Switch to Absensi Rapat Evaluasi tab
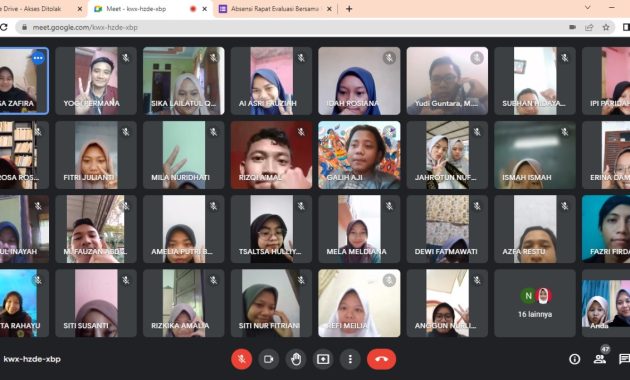The height and width of the screenshot is (380, 630). (x=275, y=8)
